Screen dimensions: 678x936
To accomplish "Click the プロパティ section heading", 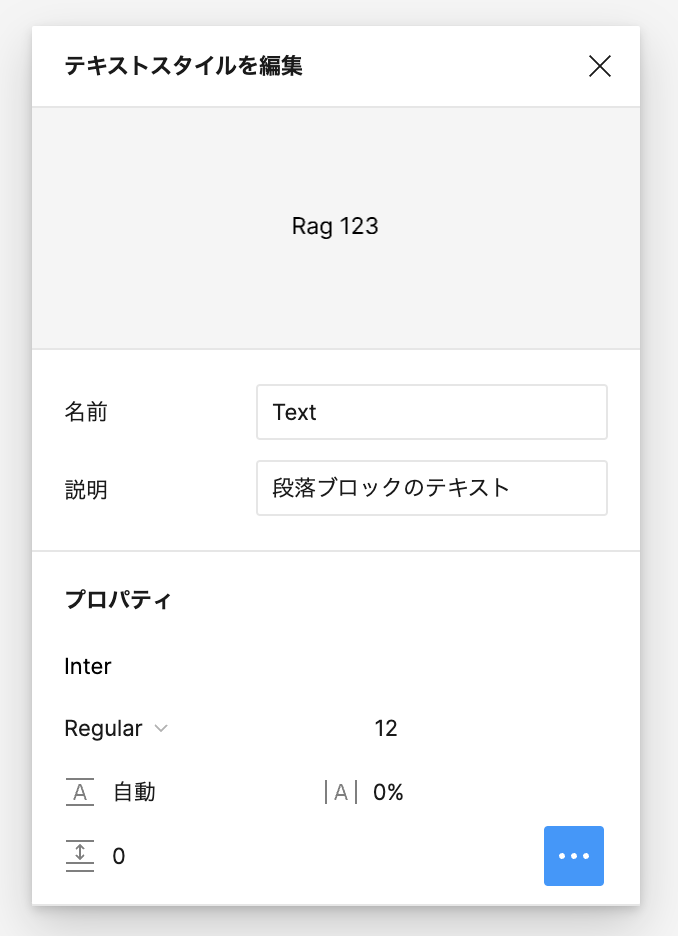I will pyautogui.click(x=118, y=600).
